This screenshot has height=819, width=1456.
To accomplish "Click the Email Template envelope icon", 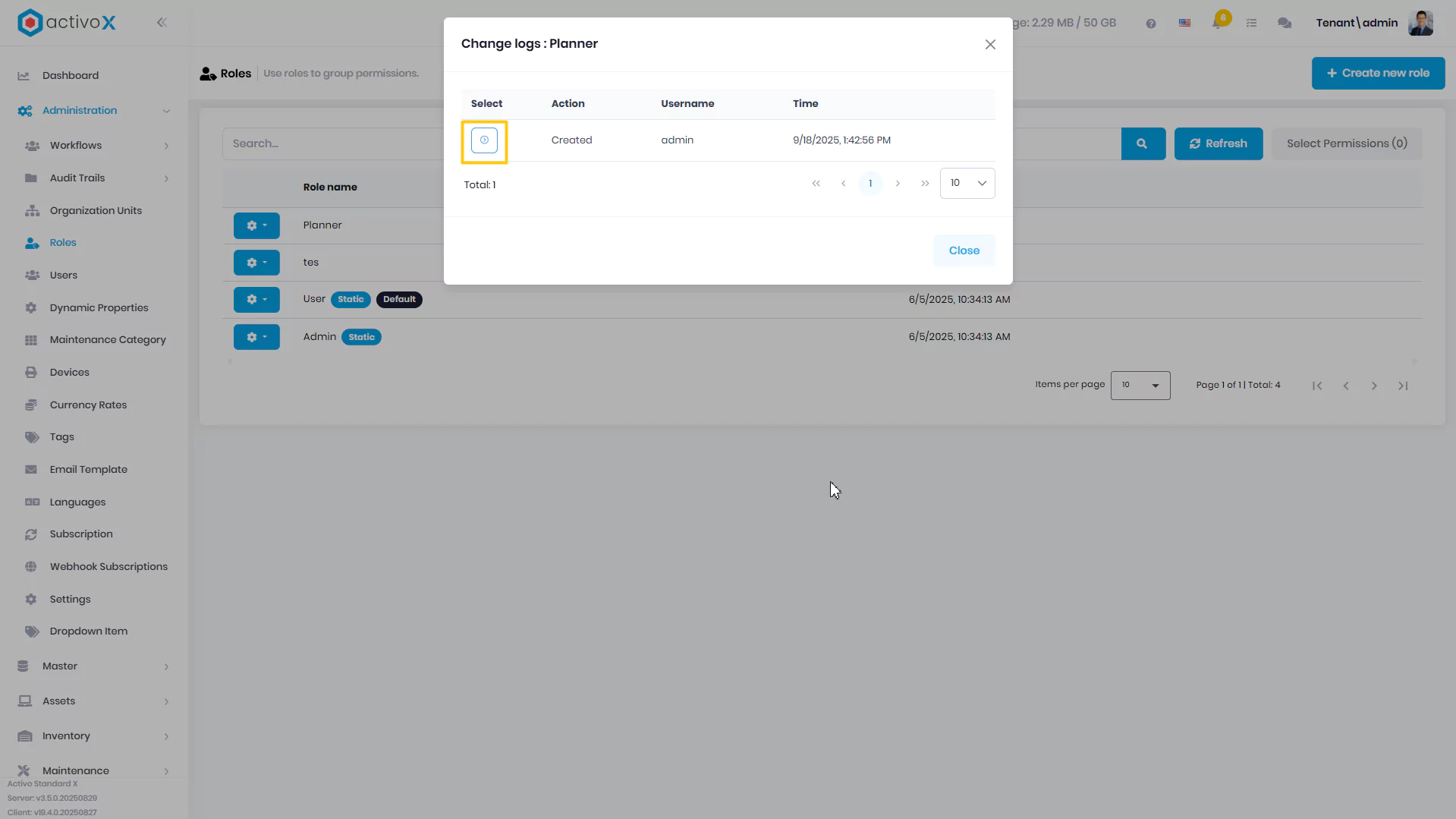I will (x=31, y=470).
